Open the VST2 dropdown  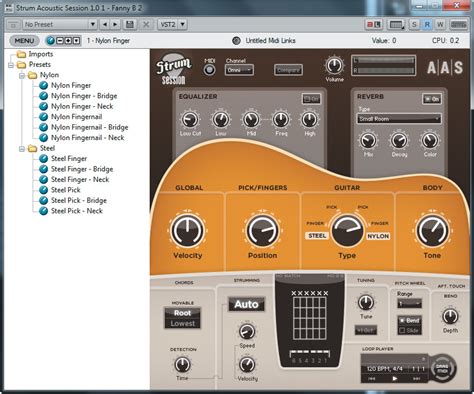coord(172,24)
